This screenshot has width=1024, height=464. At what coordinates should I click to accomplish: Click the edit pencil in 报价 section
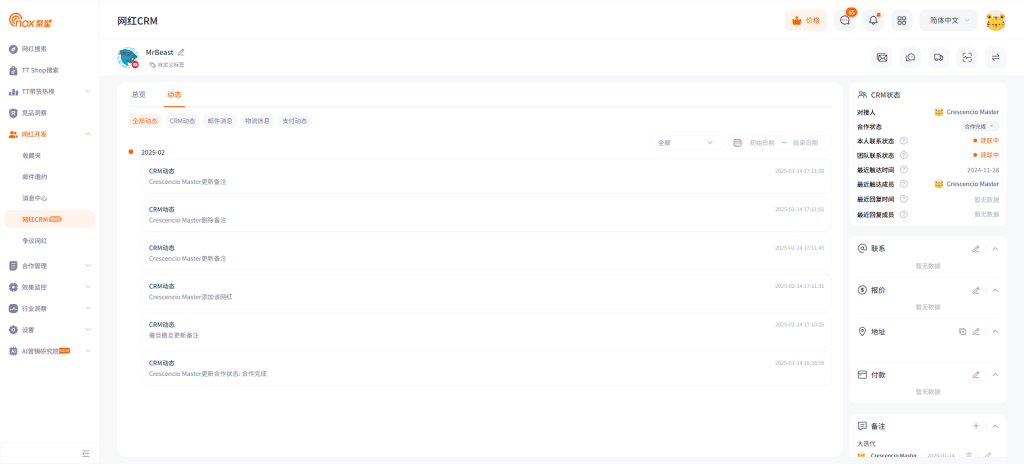[x=976, y=290]
